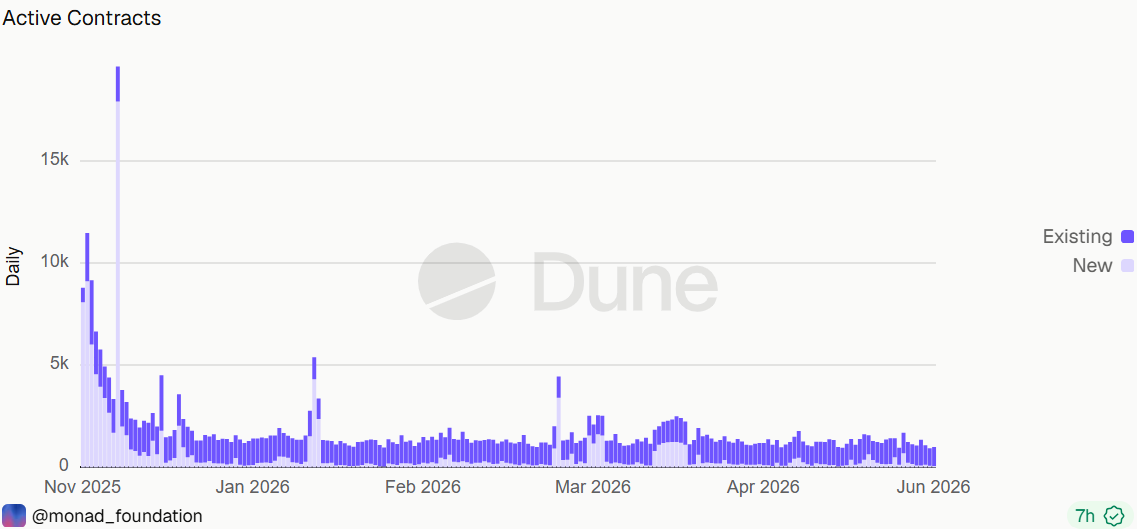
Task: Click the 15k y-axis label
Action: (x=54, y=160)
